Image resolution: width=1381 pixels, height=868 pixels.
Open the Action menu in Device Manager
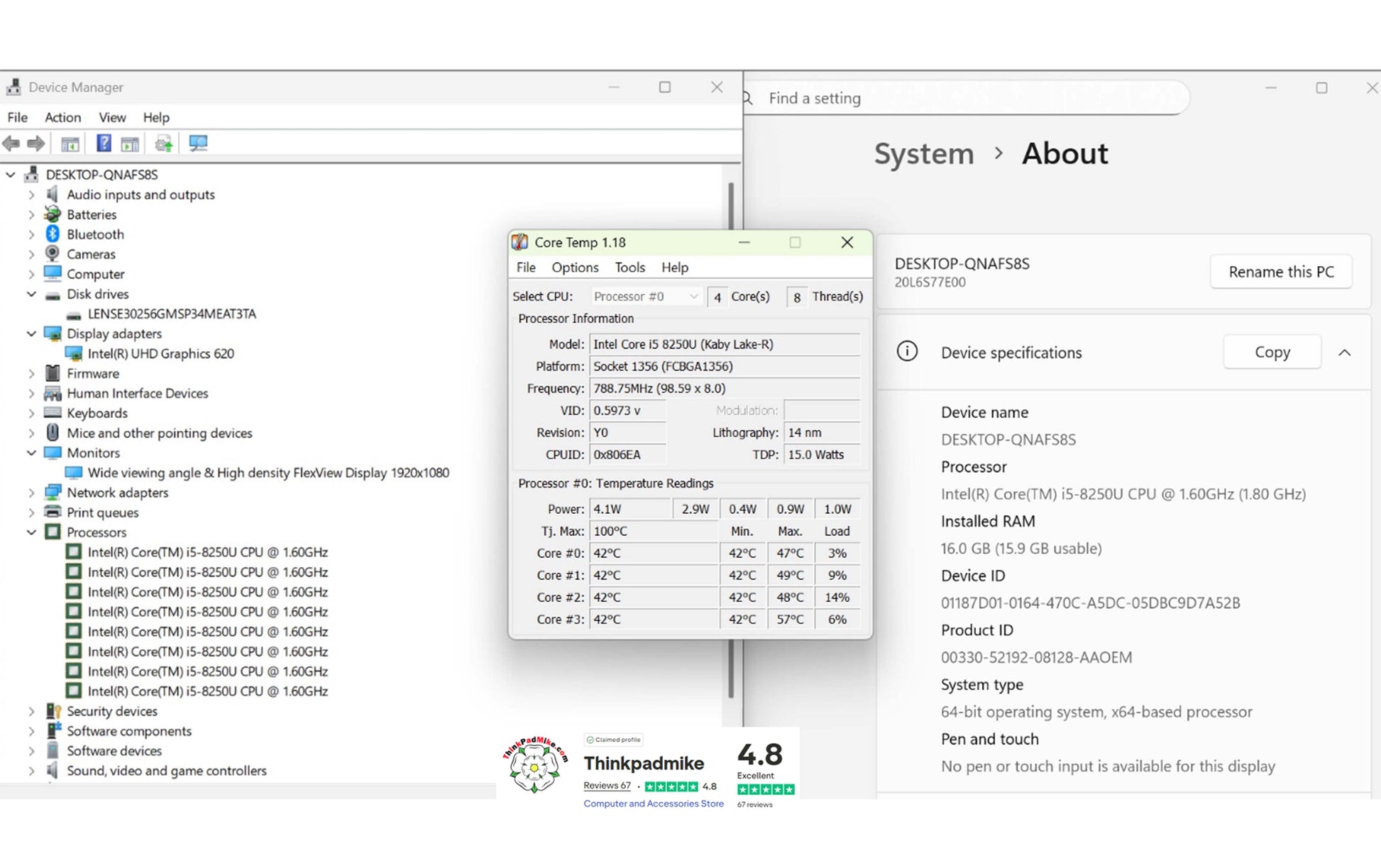pos(62,117)
